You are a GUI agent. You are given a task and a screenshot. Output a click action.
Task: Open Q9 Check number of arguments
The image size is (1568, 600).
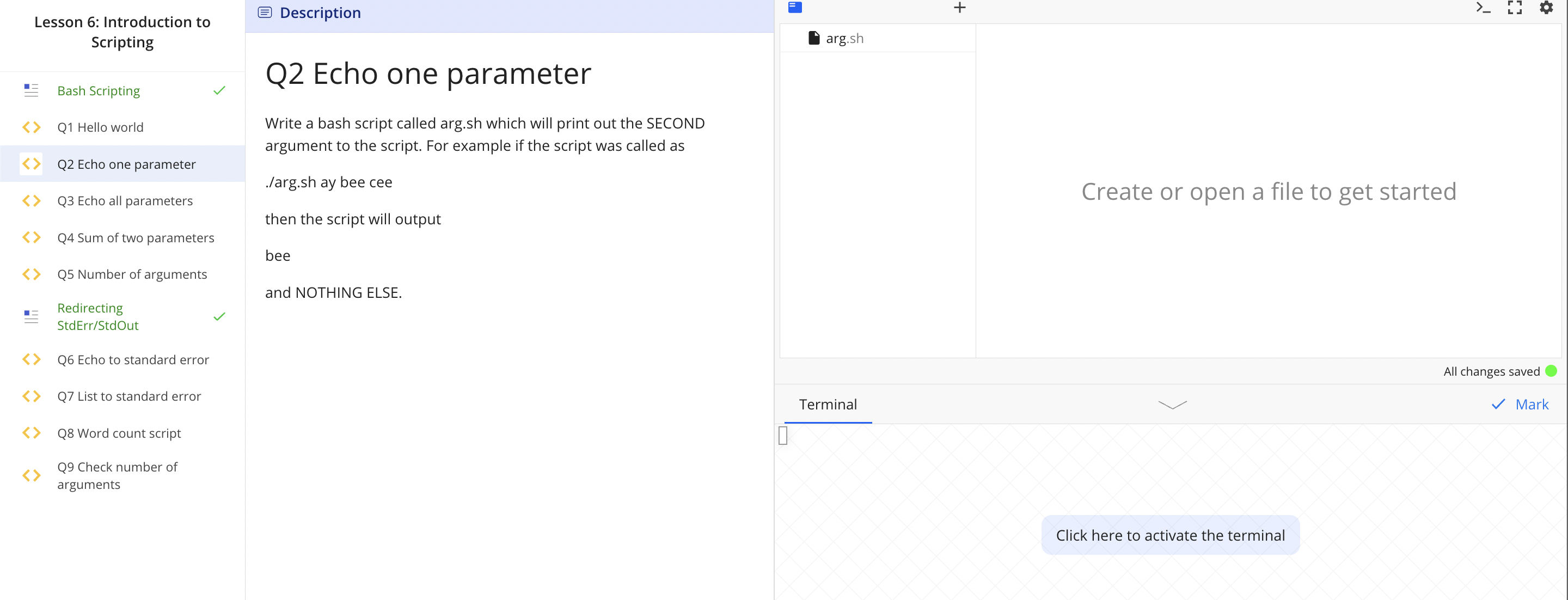coord(118,475)
